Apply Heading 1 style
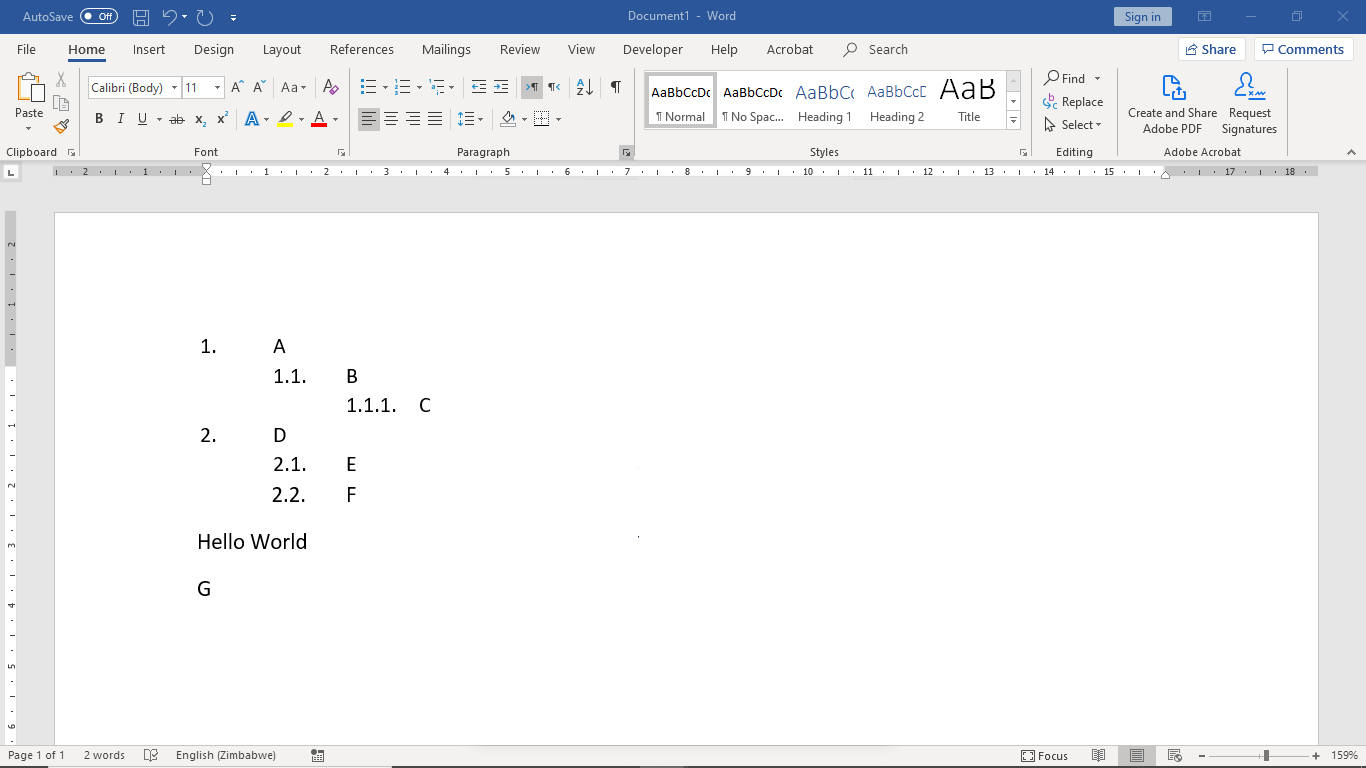1366x768 pixels. [825, 100]
